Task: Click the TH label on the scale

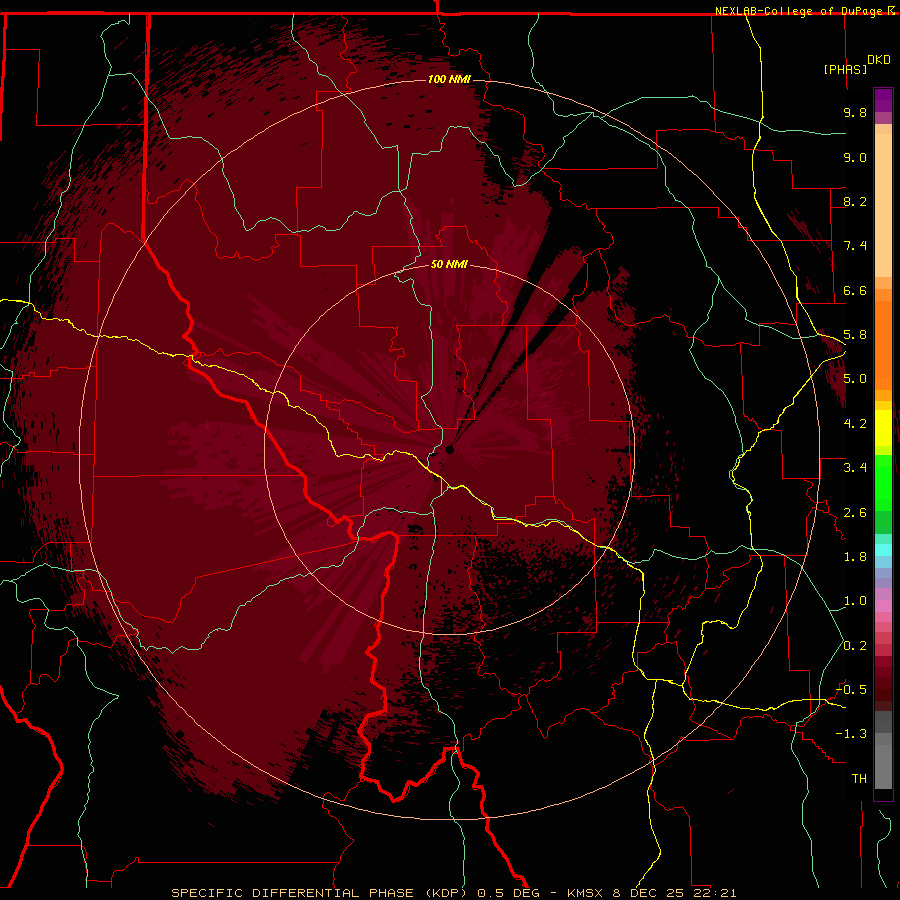Action: pos(859,779)
